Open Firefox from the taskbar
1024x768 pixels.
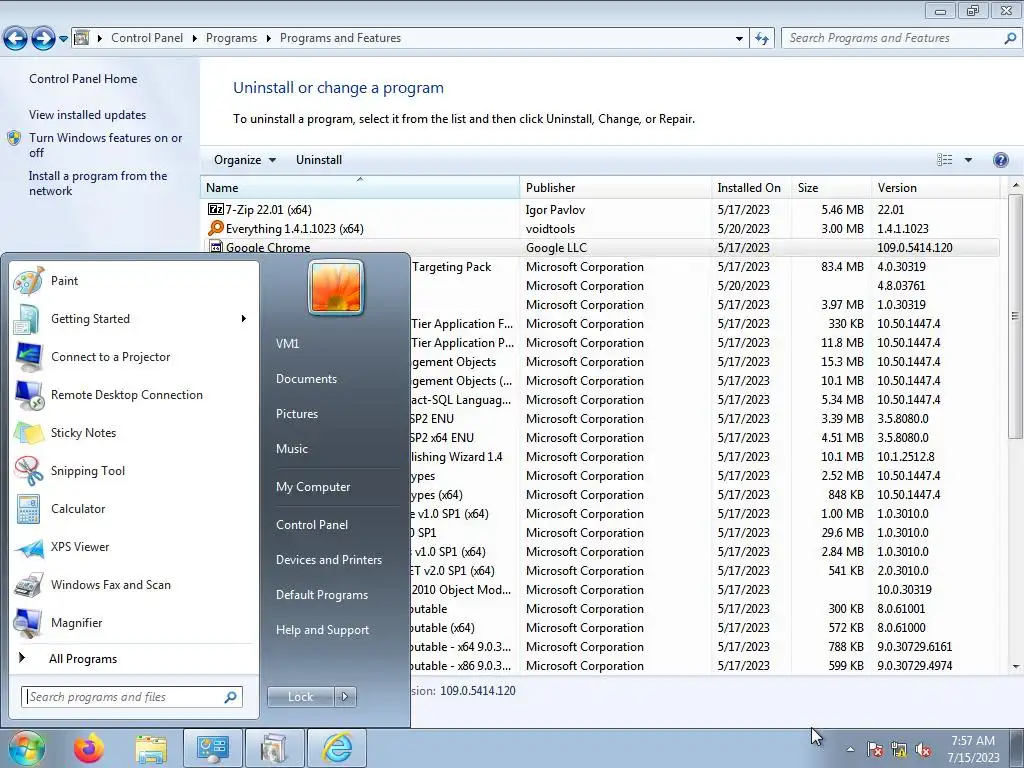(88, 748)
